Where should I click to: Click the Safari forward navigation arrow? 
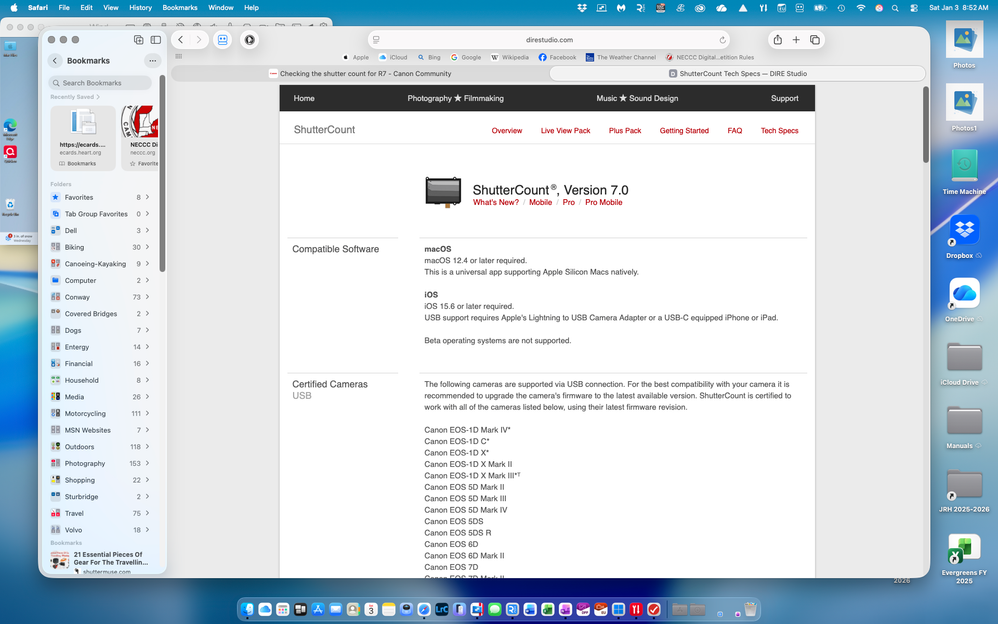pos(199,40)
